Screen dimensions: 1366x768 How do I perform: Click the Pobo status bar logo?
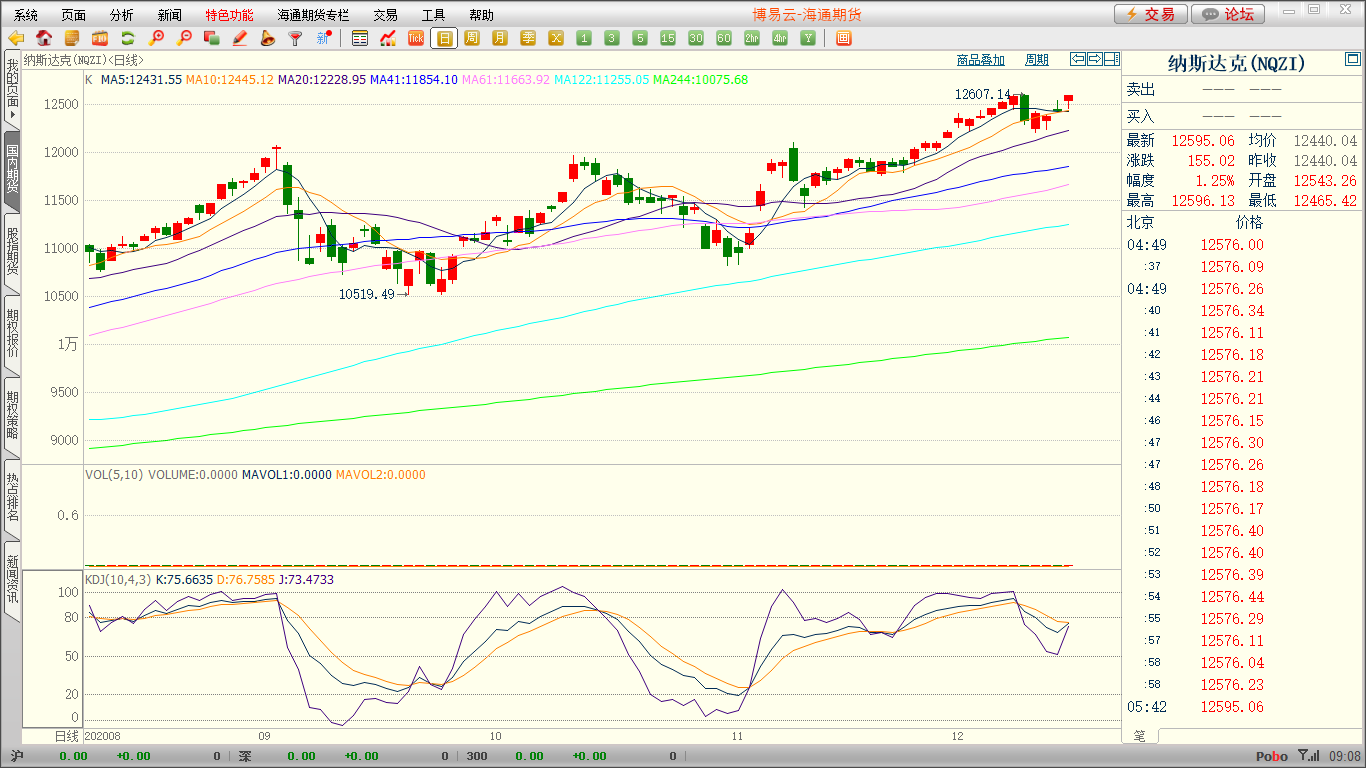click(1272, 756)
